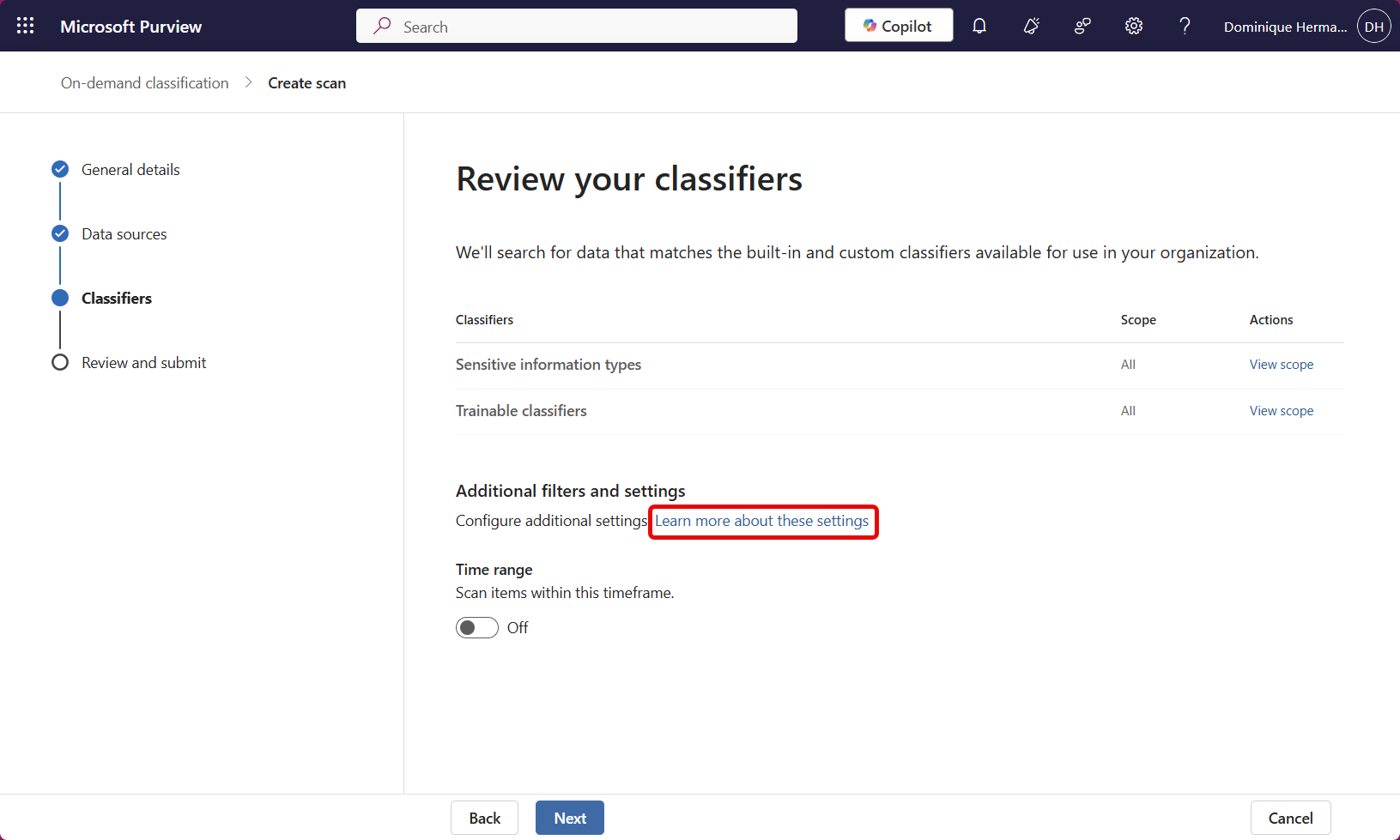This screenshot has height=840, width=1400.
Task: Open Copilot in Purview
Action: coord(898,25)
